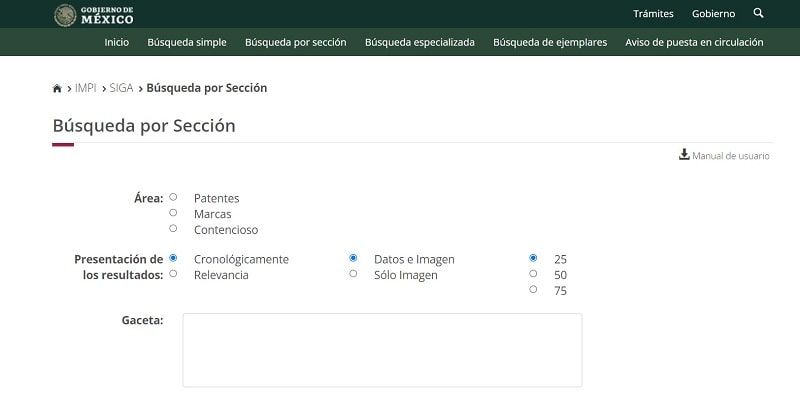This screenshot has width=800, height=402.
Task: Click the Manual de usuario download icon
Action: 684,155
